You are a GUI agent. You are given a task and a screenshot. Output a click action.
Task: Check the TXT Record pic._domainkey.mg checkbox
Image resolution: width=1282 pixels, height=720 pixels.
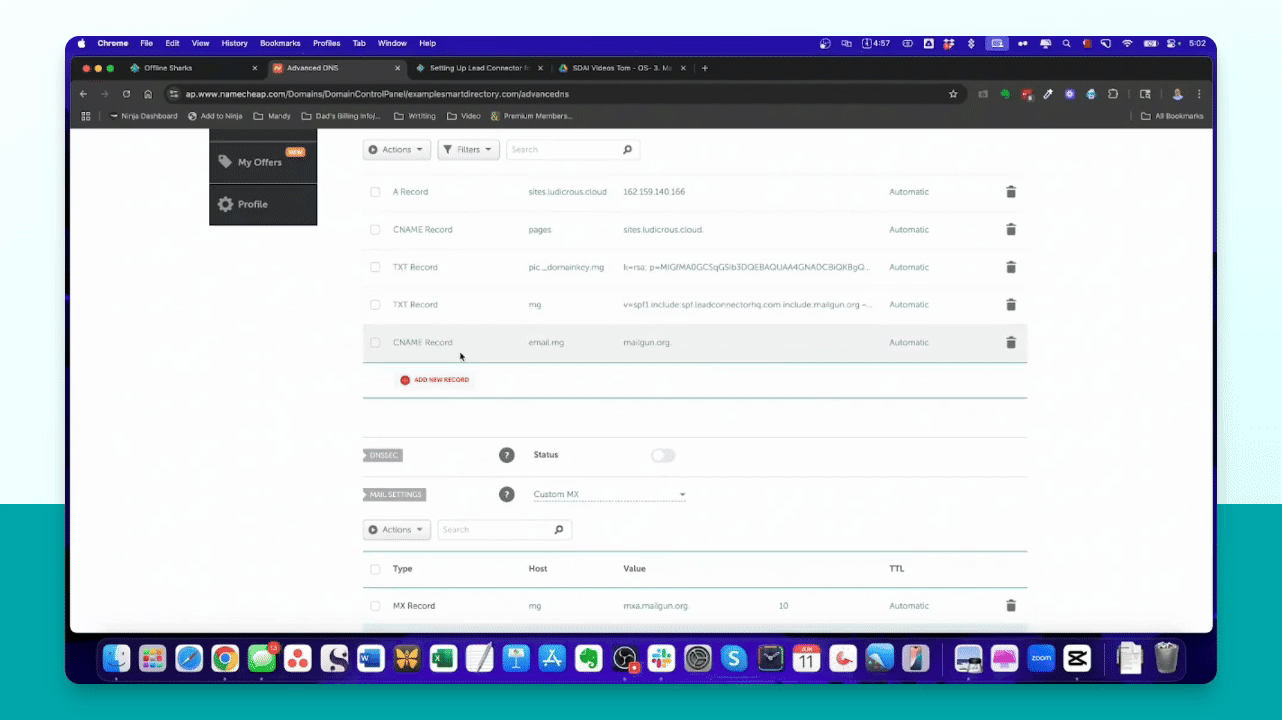[375, 267]
